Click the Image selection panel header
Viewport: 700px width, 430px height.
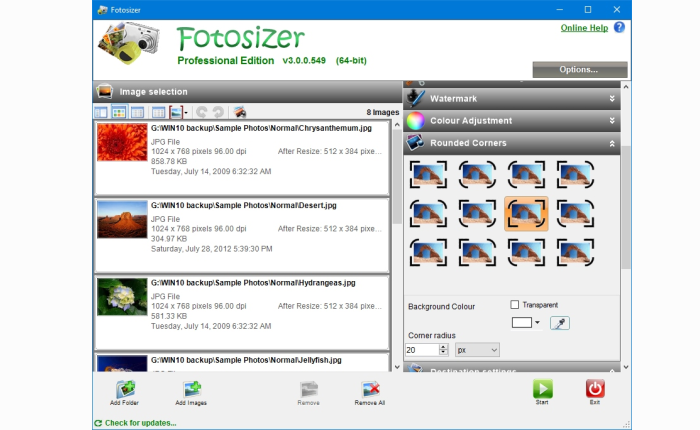point(248,92)
